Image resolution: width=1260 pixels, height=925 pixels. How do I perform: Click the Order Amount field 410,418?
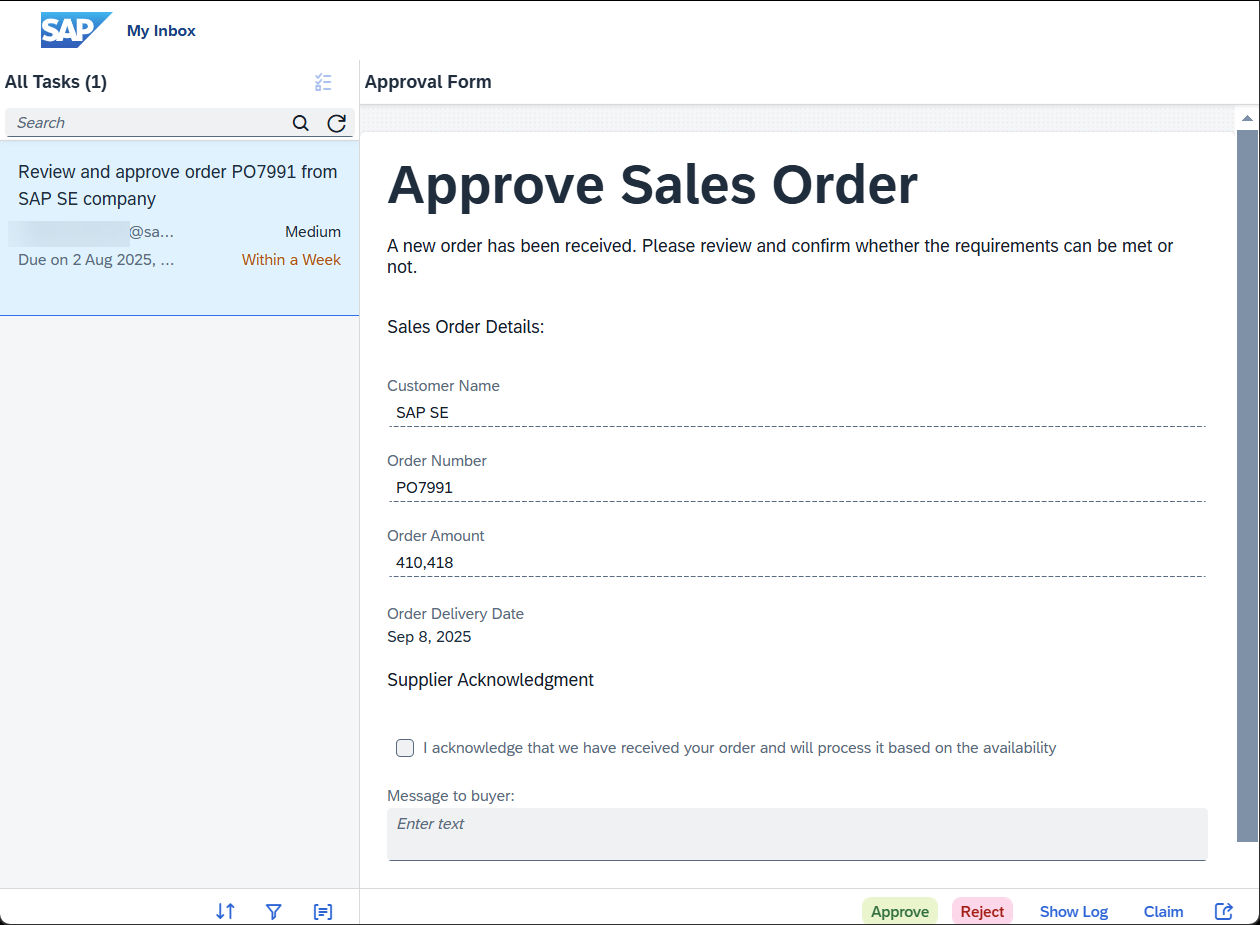click(x=797, y=562)
